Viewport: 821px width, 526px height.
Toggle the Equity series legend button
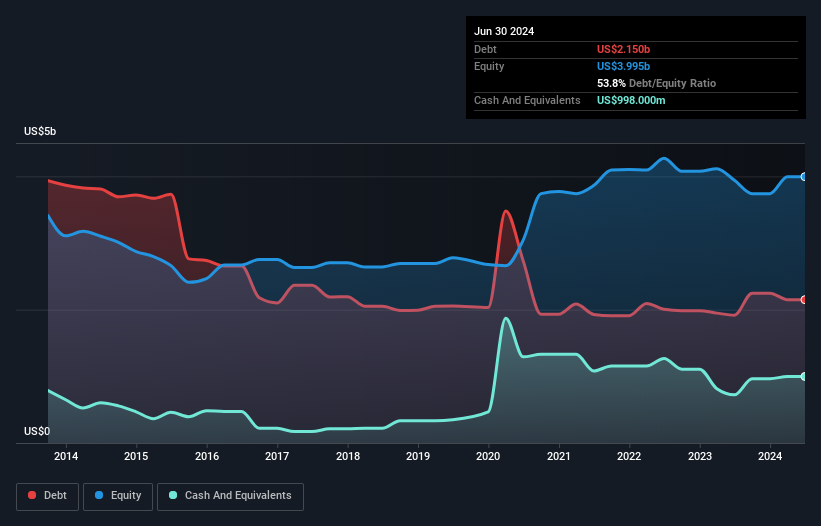(118, 496)
